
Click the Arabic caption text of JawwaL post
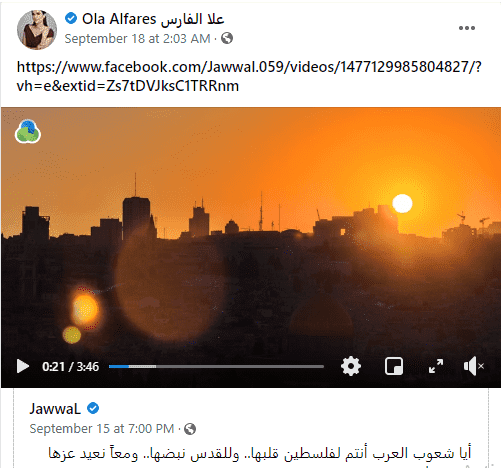pos(261,455)
